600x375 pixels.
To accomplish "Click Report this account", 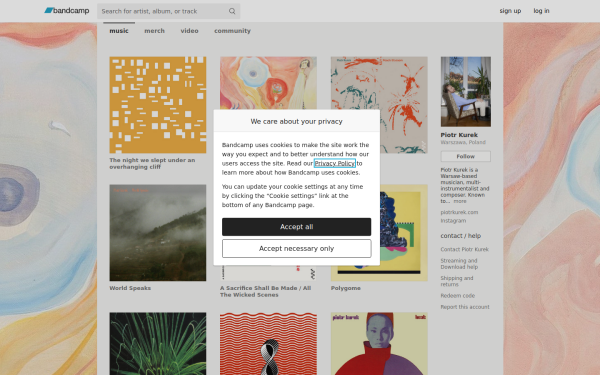I will point(465,307).
